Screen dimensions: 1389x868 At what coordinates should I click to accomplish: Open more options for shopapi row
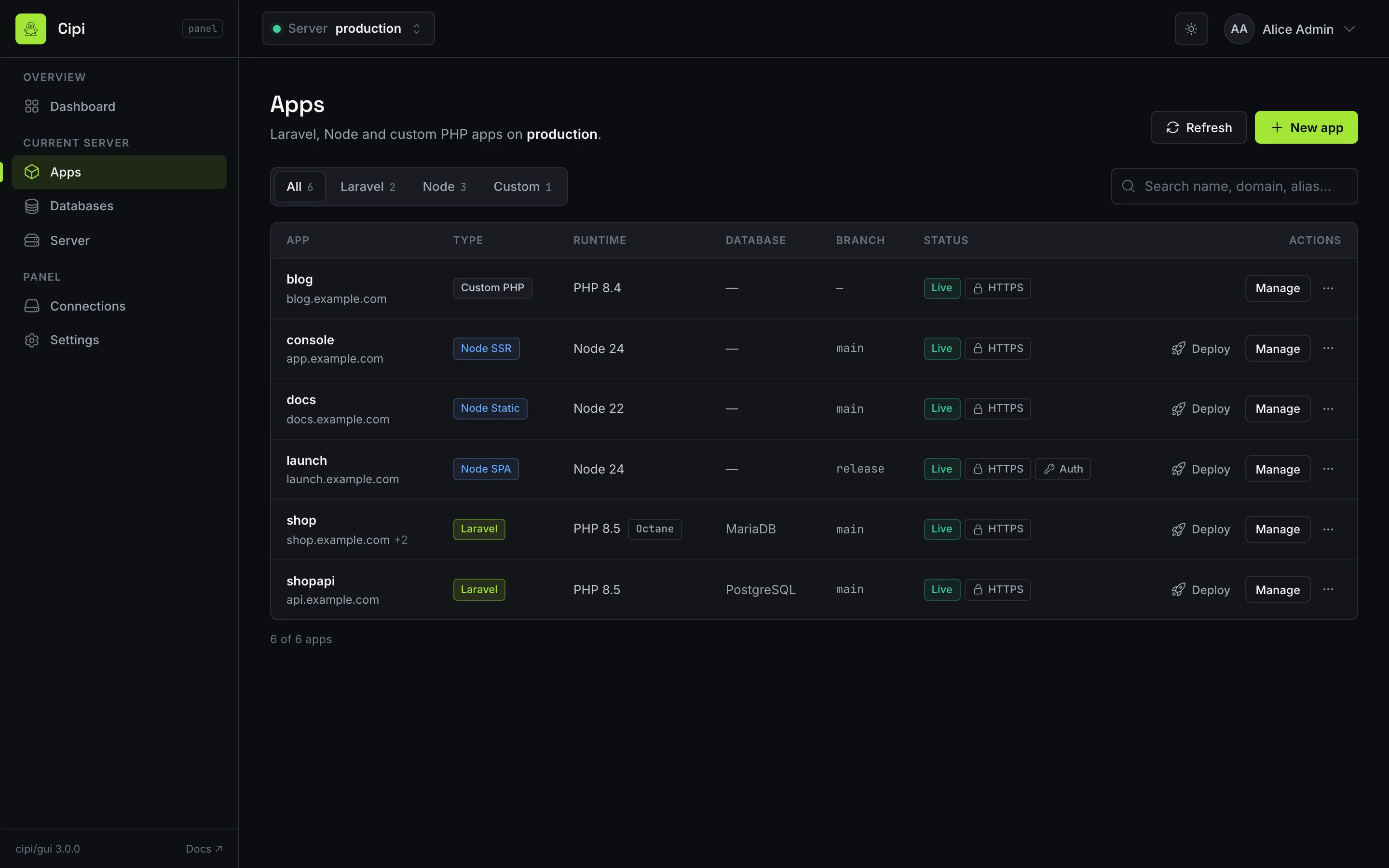point(1328,590)
